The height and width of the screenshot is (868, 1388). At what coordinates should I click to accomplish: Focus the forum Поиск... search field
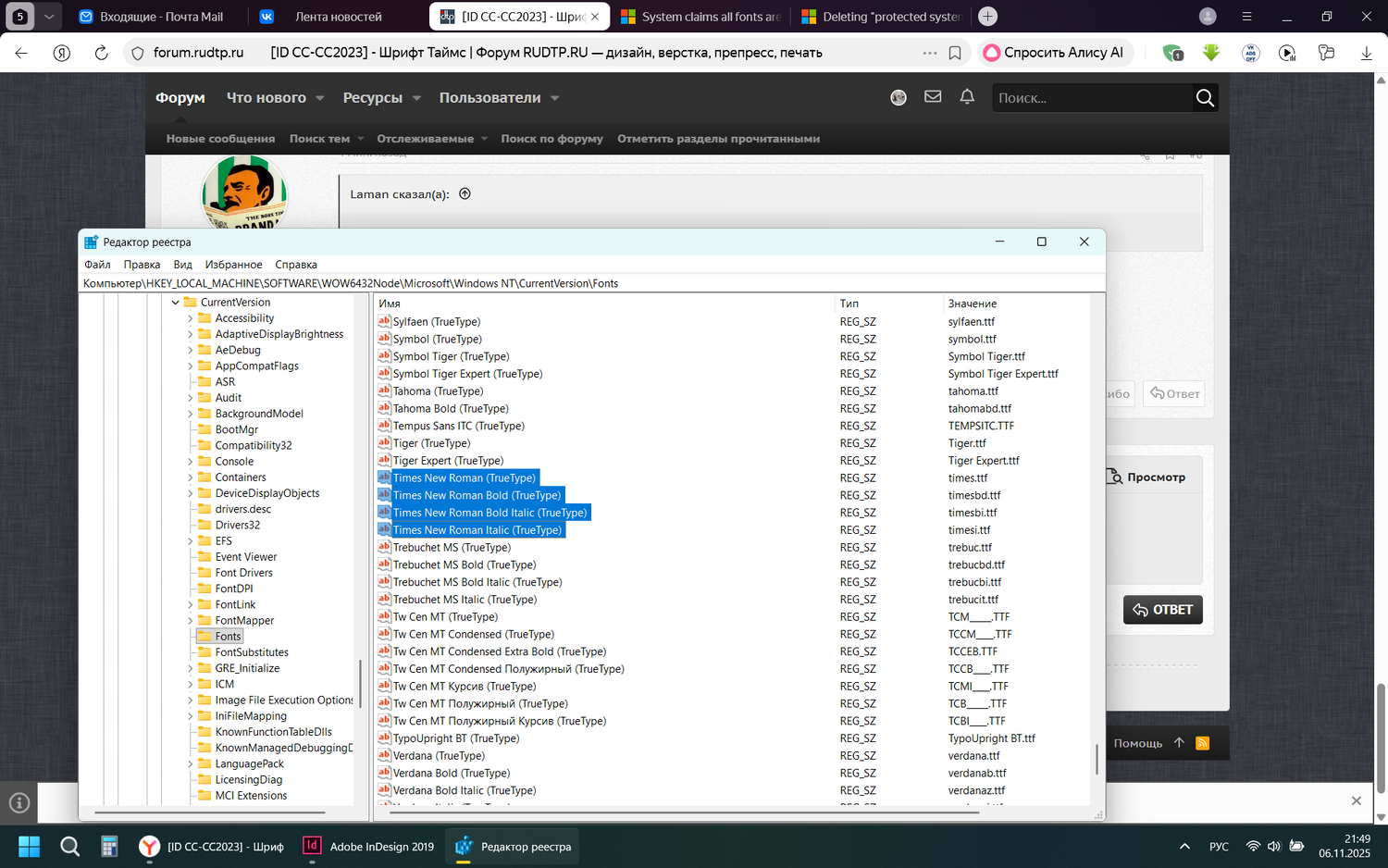point(1092,97)
